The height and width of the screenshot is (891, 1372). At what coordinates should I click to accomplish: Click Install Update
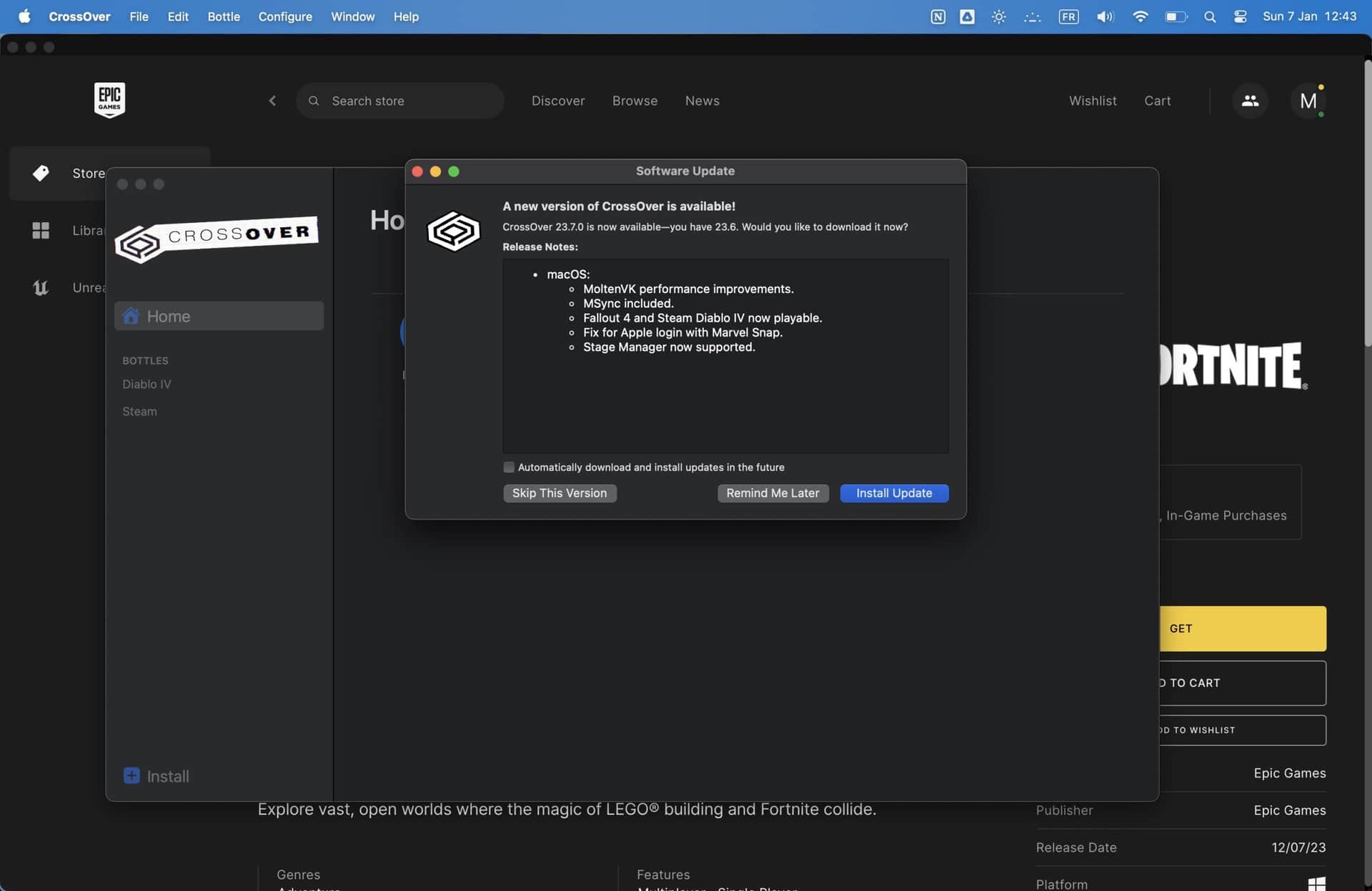pos(894,493)
